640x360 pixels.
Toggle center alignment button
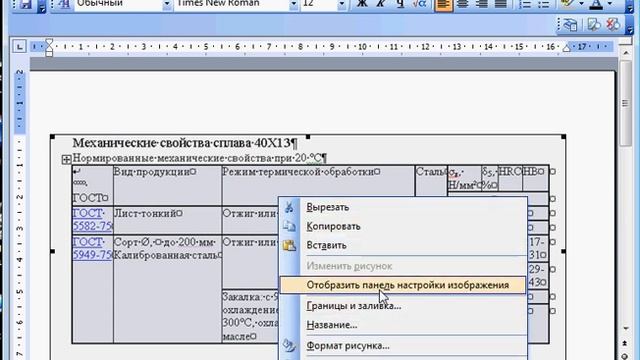(x=462, y=4)
